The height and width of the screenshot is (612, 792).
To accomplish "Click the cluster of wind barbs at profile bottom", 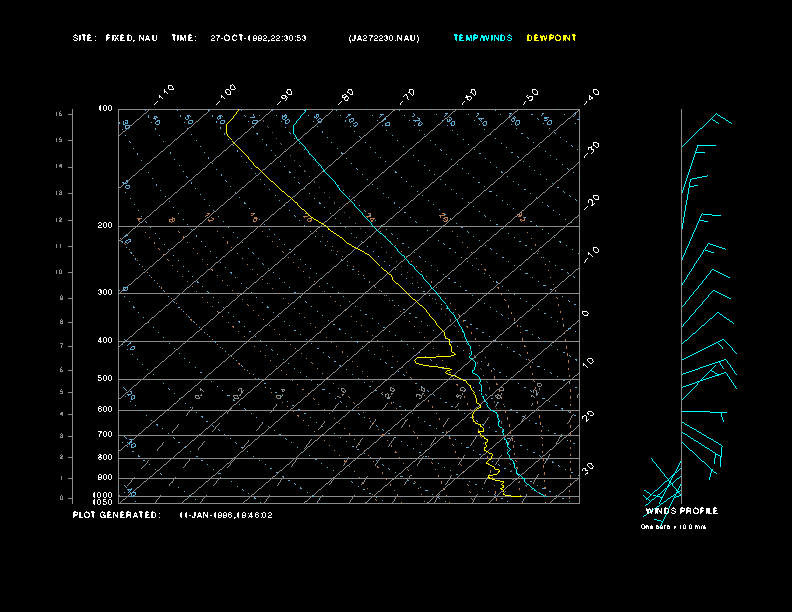I will click(x=662, y=487).
